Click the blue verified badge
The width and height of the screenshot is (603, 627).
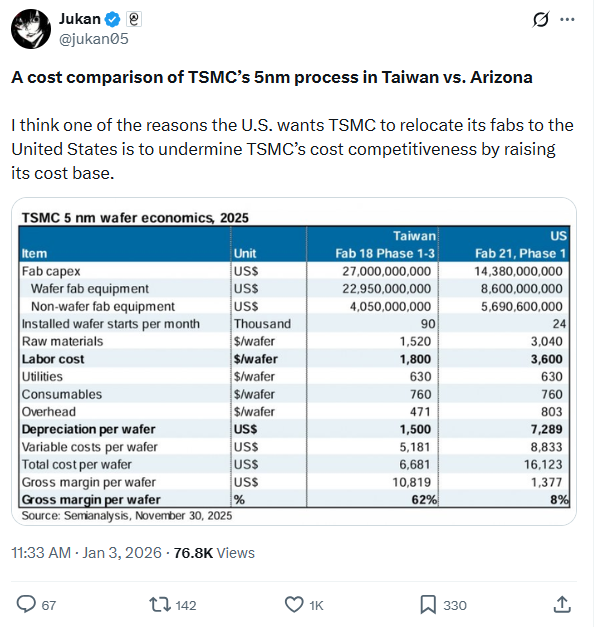coord(113,19)
